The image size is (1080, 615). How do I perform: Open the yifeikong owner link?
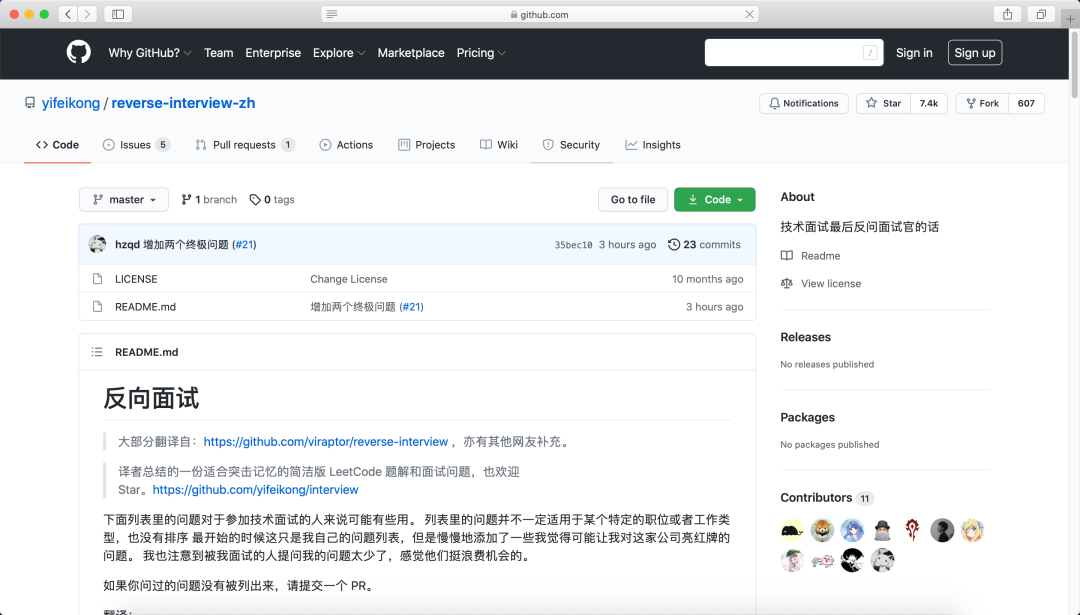[x=71, y=103]
